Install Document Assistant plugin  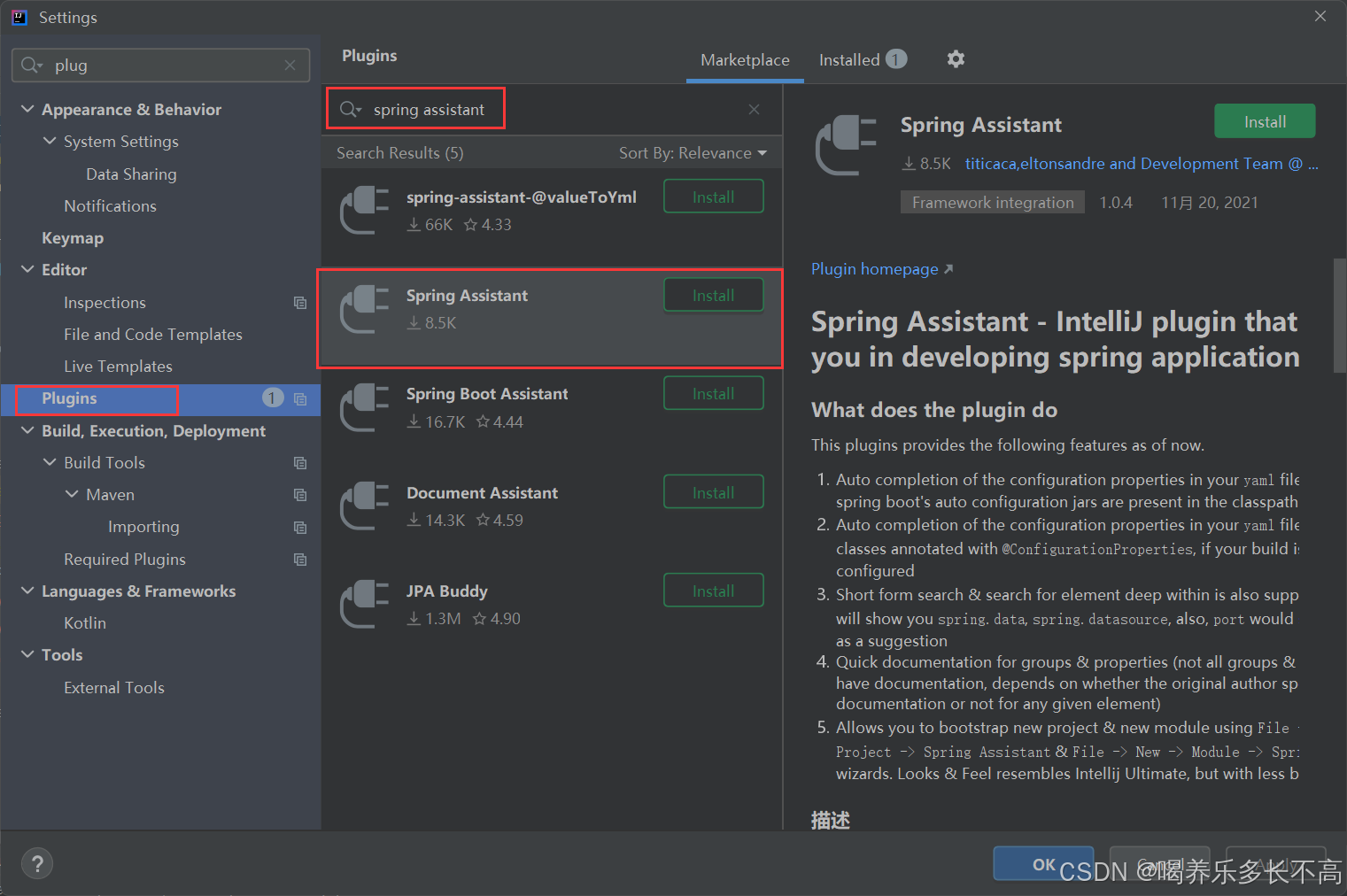tap(714, 492)
